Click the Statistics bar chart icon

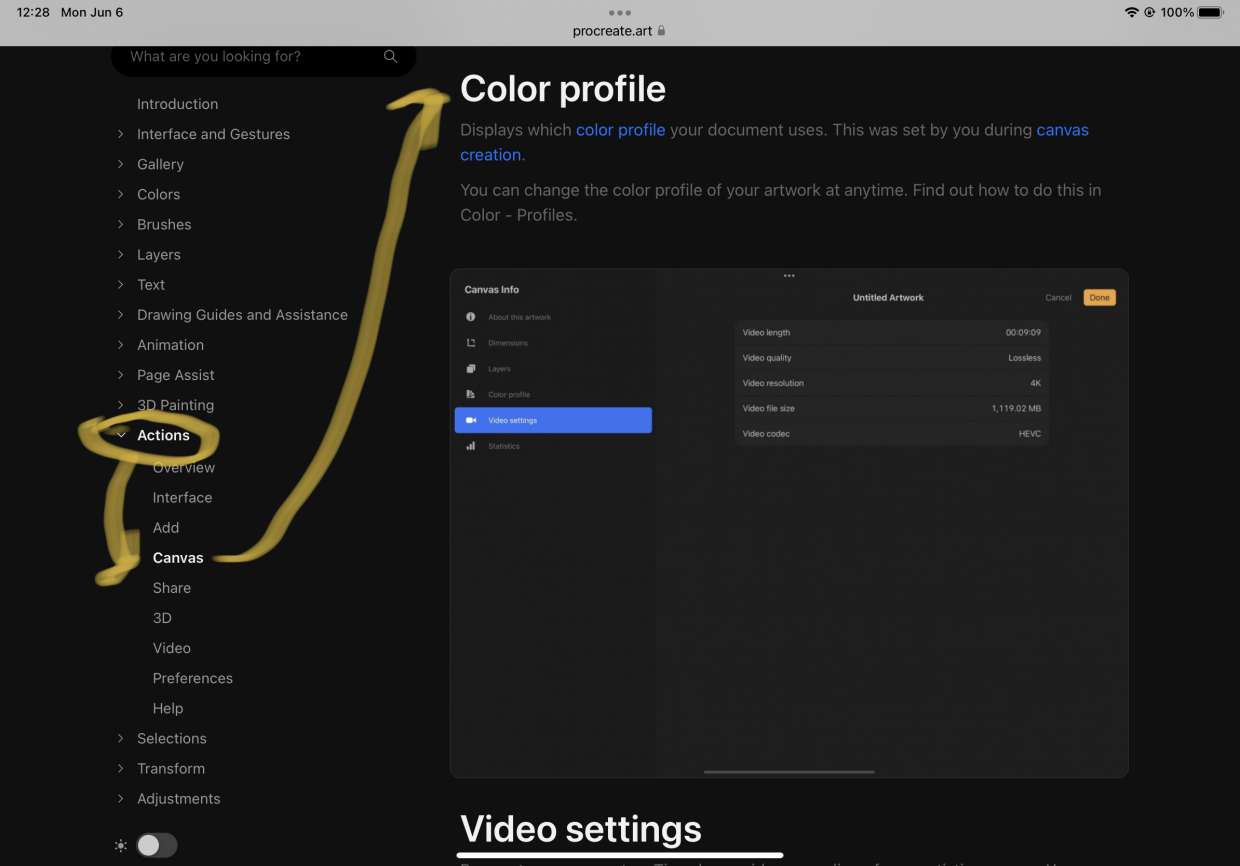click(x=470, y=446)
